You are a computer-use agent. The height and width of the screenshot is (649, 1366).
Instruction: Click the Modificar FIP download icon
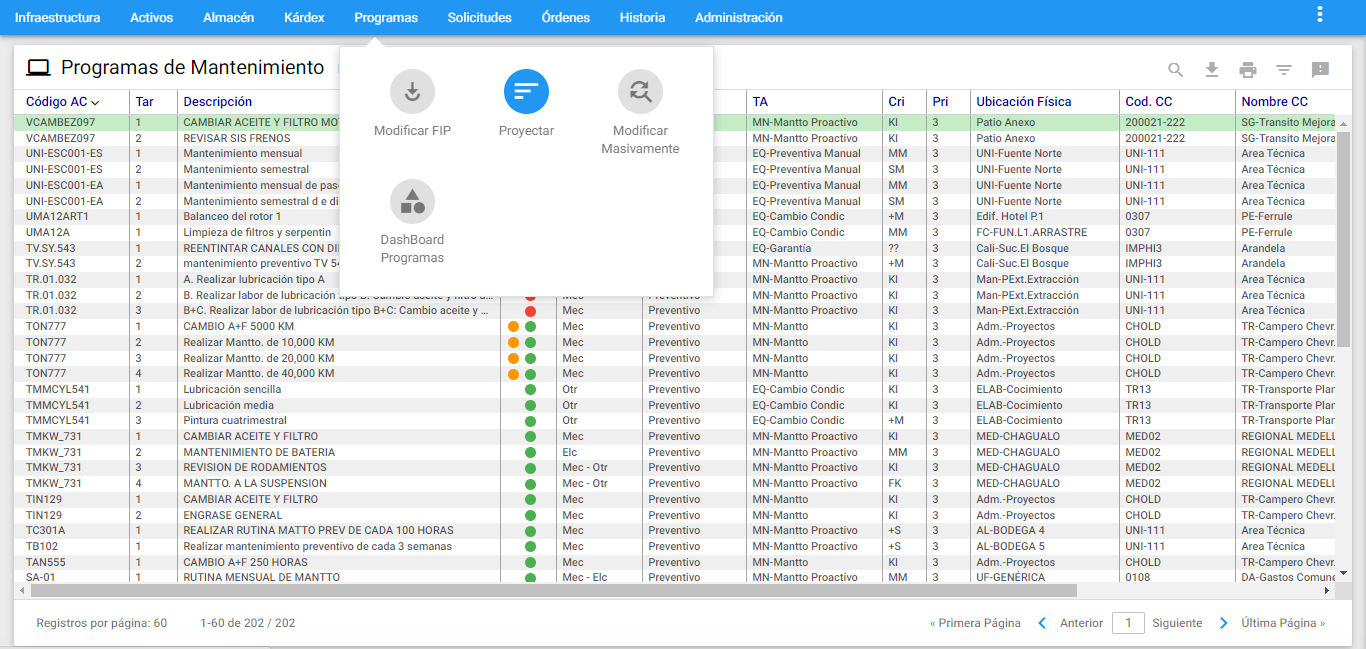click(412, 92)
